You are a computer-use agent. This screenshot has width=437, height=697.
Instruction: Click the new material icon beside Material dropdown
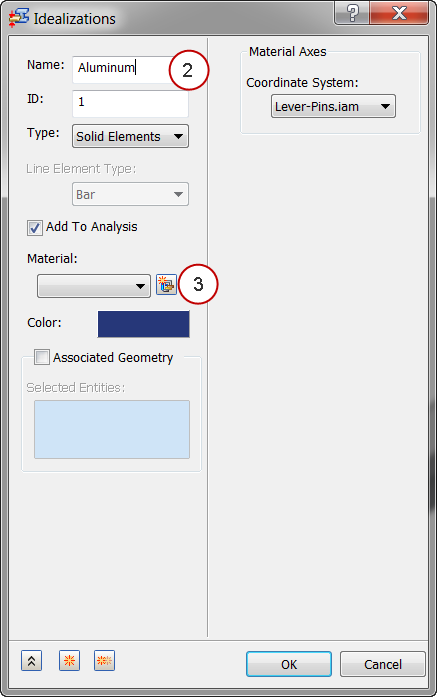166,284
